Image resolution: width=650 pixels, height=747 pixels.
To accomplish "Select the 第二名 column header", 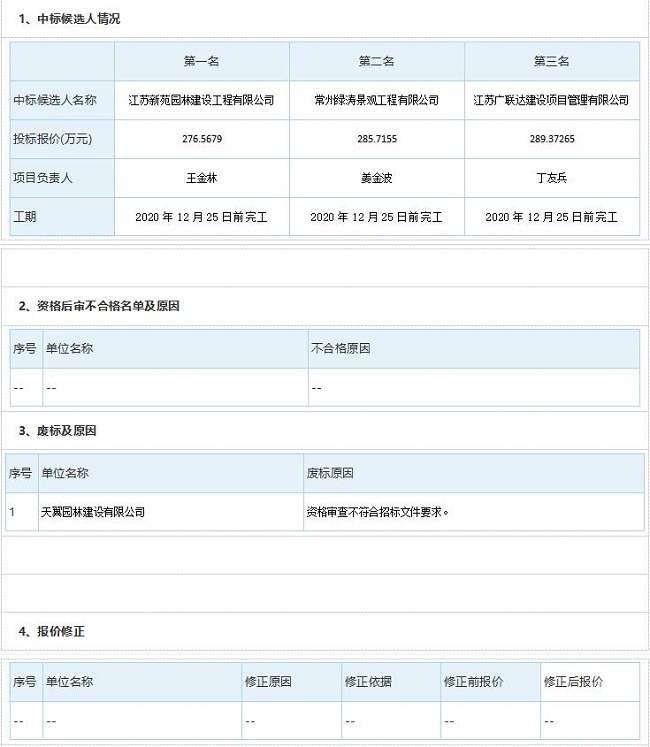I will tap(376, 61).
